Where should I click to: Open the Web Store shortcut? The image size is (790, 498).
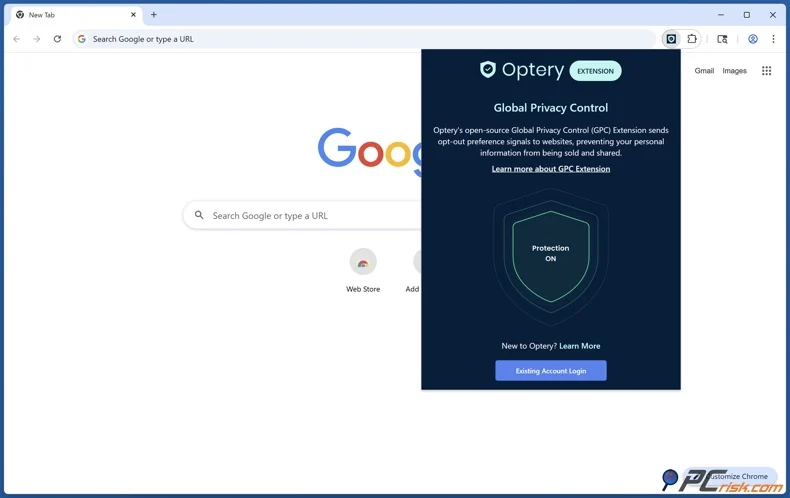[363, 271]
